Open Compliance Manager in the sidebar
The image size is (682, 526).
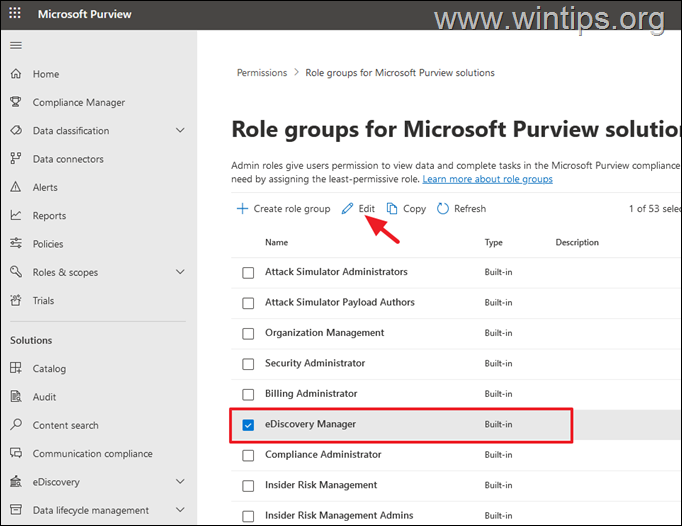tap(79, 102)
